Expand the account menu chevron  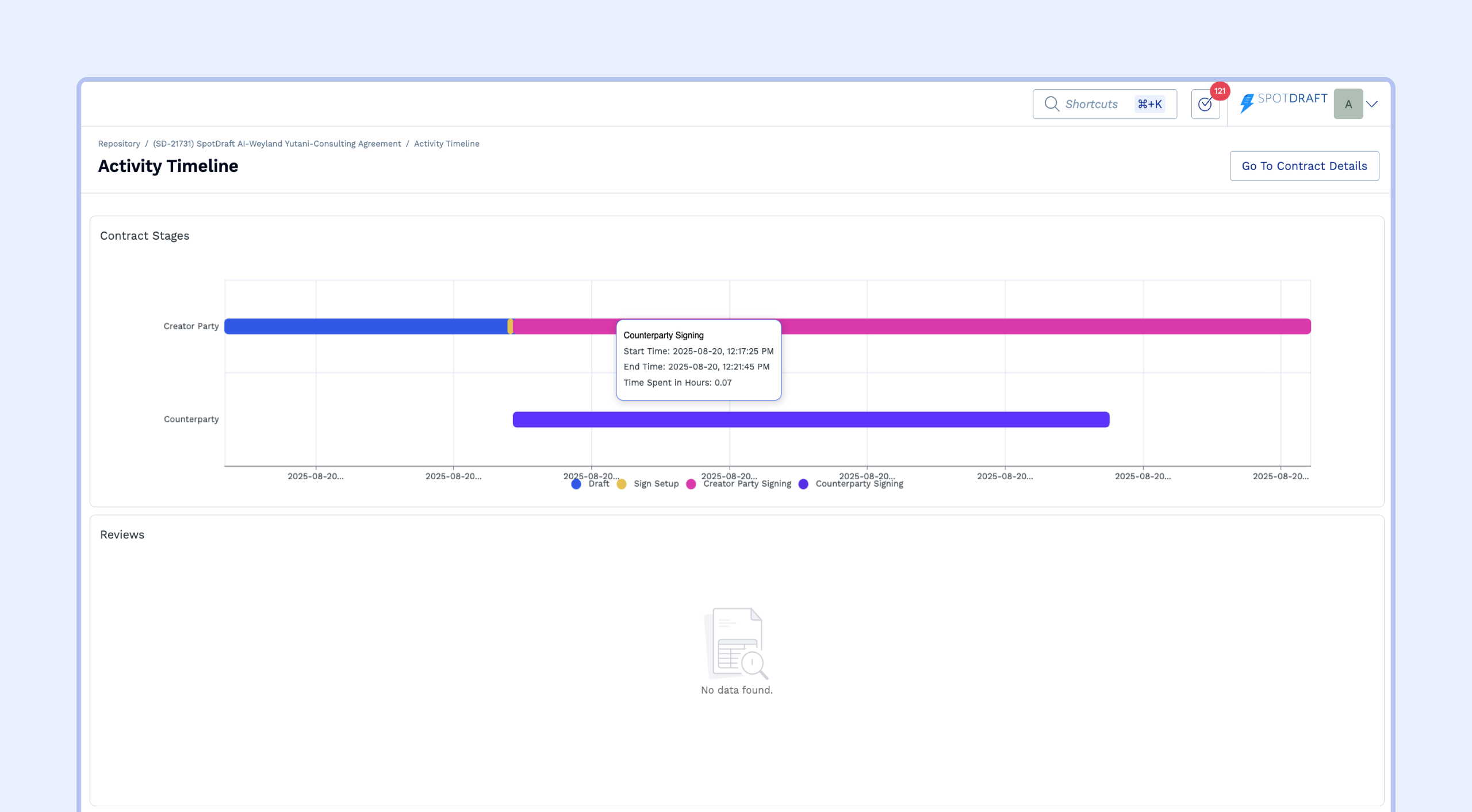pos(1373,104)
